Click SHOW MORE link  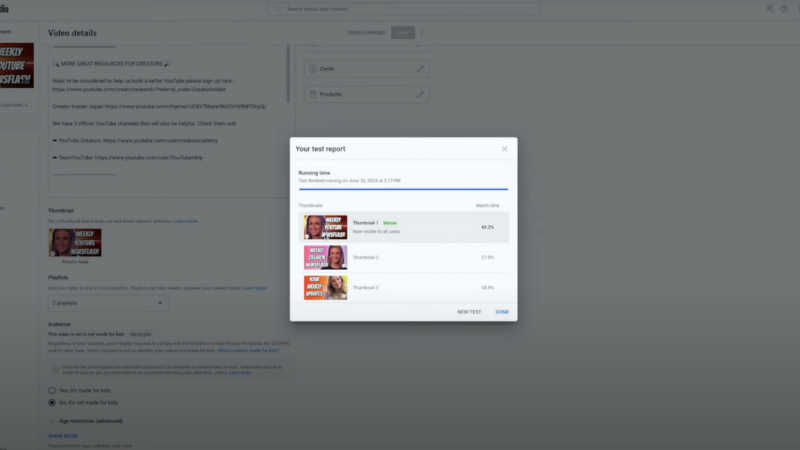63,436
